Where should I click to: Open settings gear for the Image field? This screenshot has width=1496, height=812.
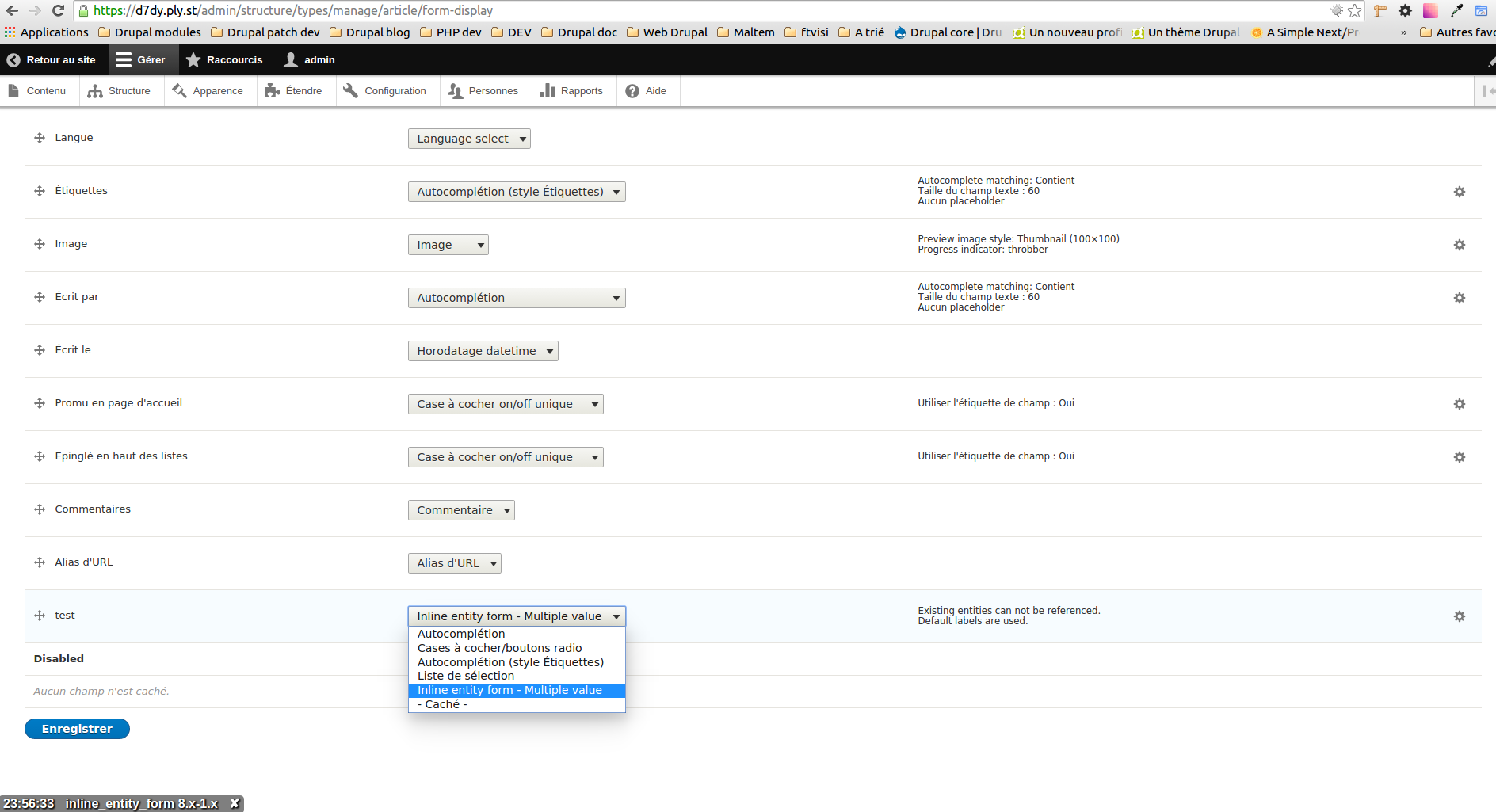click(x=1459, y=245)
